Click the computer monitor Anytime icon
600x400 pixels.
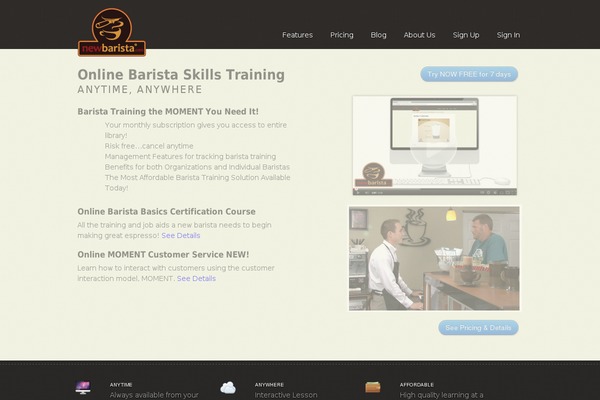[83, 387]
